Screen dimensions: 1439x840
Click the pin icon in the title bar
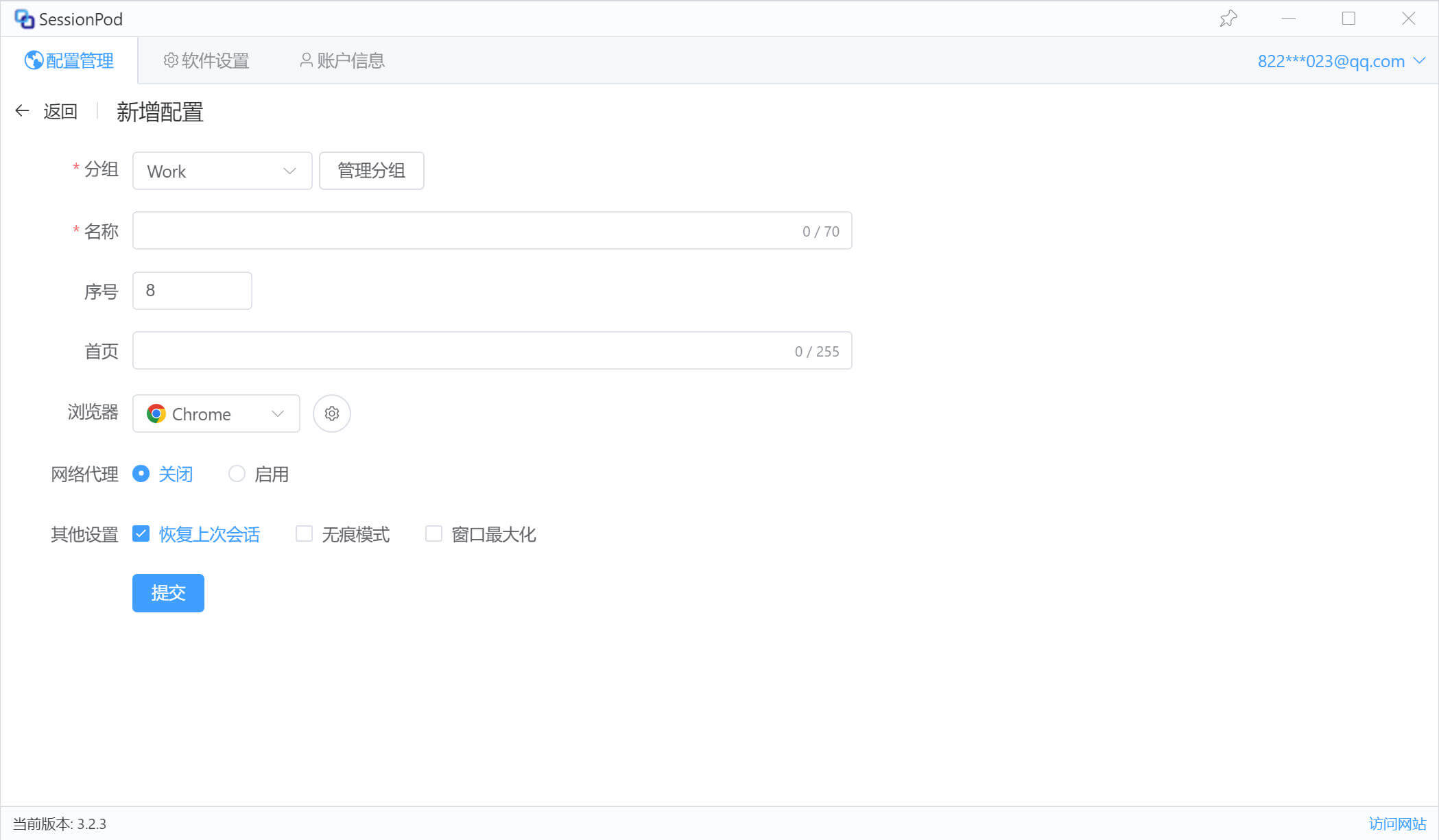(1228, 19)
